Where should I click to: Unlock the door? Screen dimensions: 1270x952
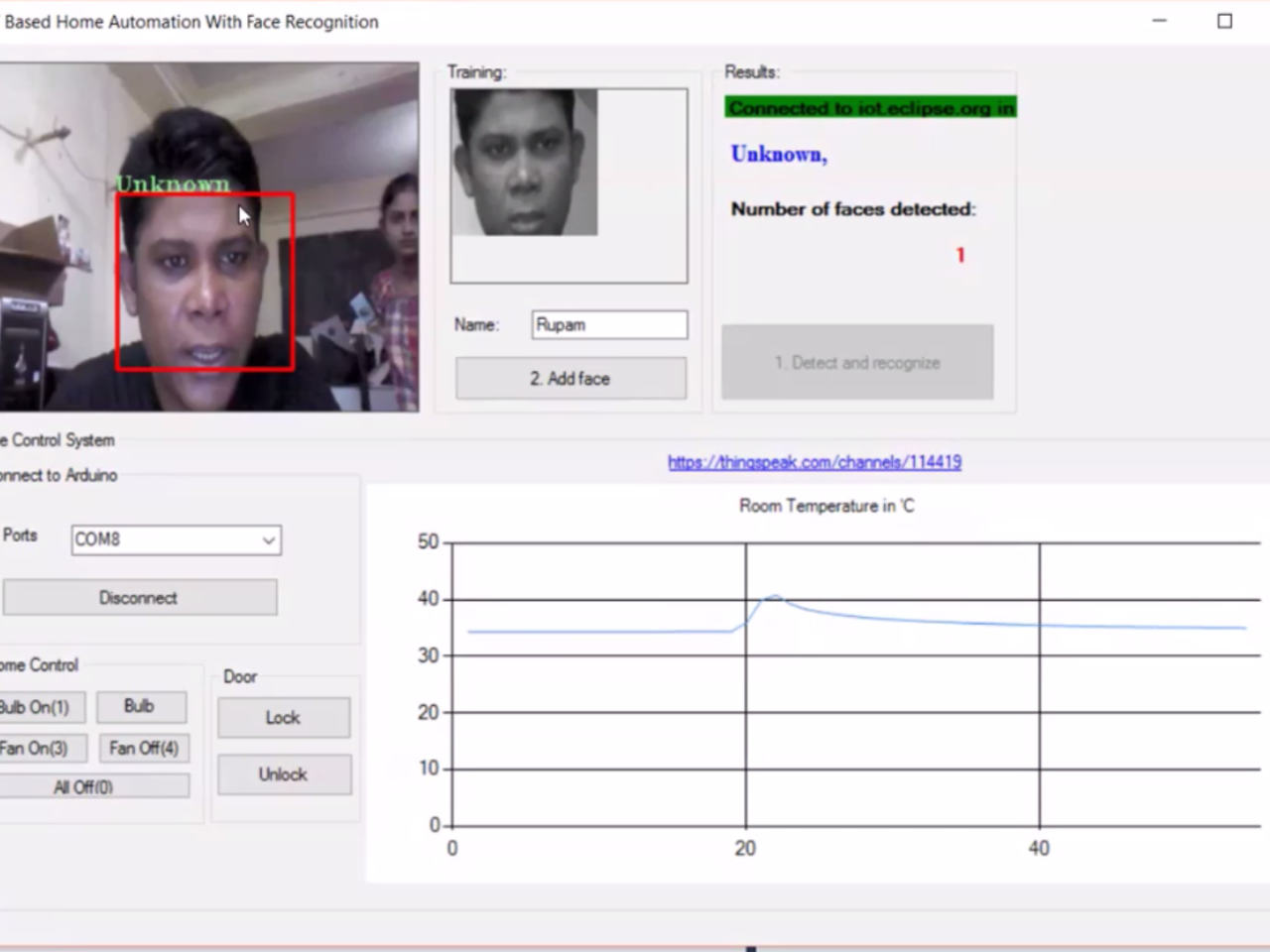coord(284,774)
